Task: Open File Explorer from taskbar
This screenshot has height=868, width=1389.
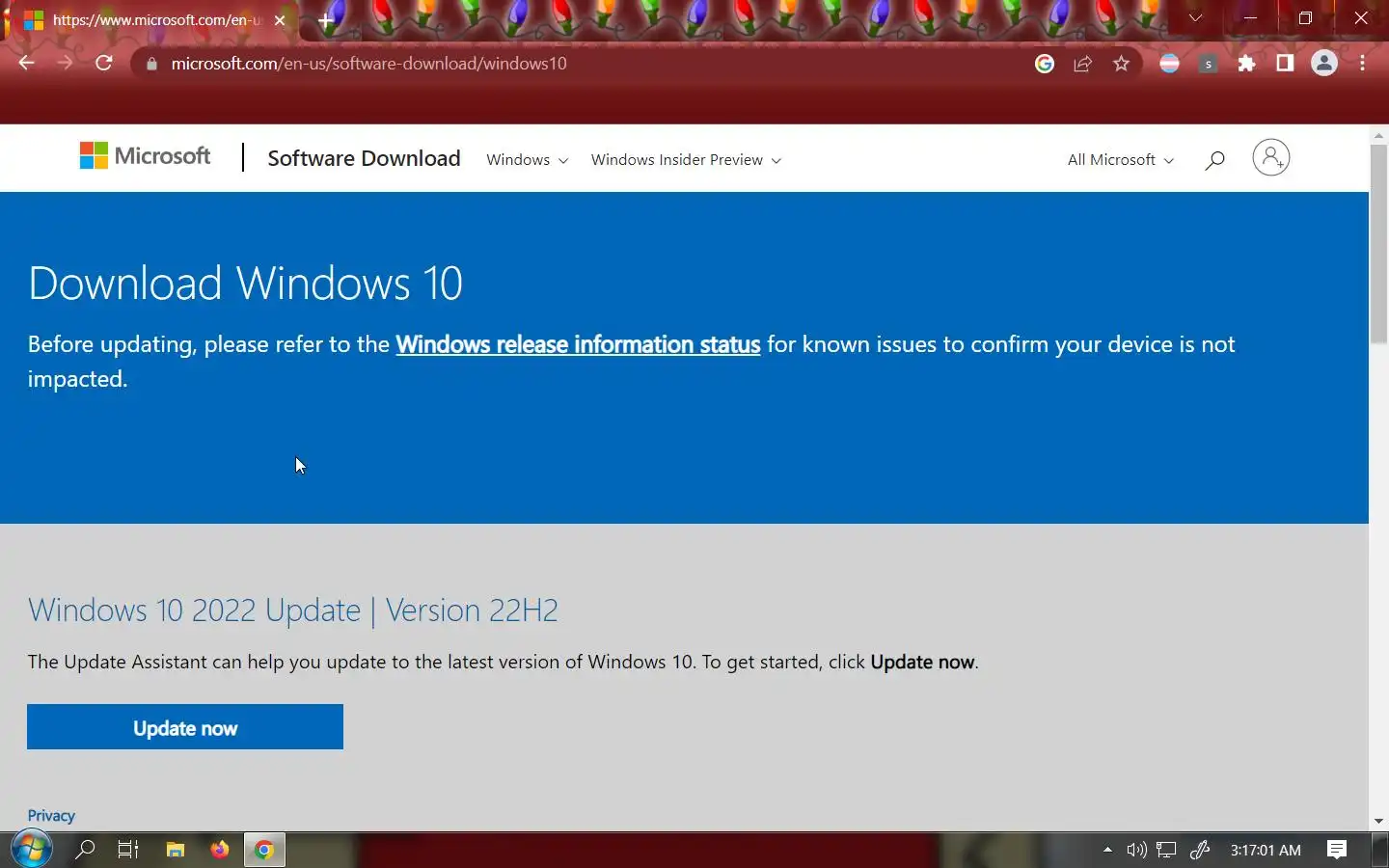Action: pyautogui.click(x=175, y=850)
